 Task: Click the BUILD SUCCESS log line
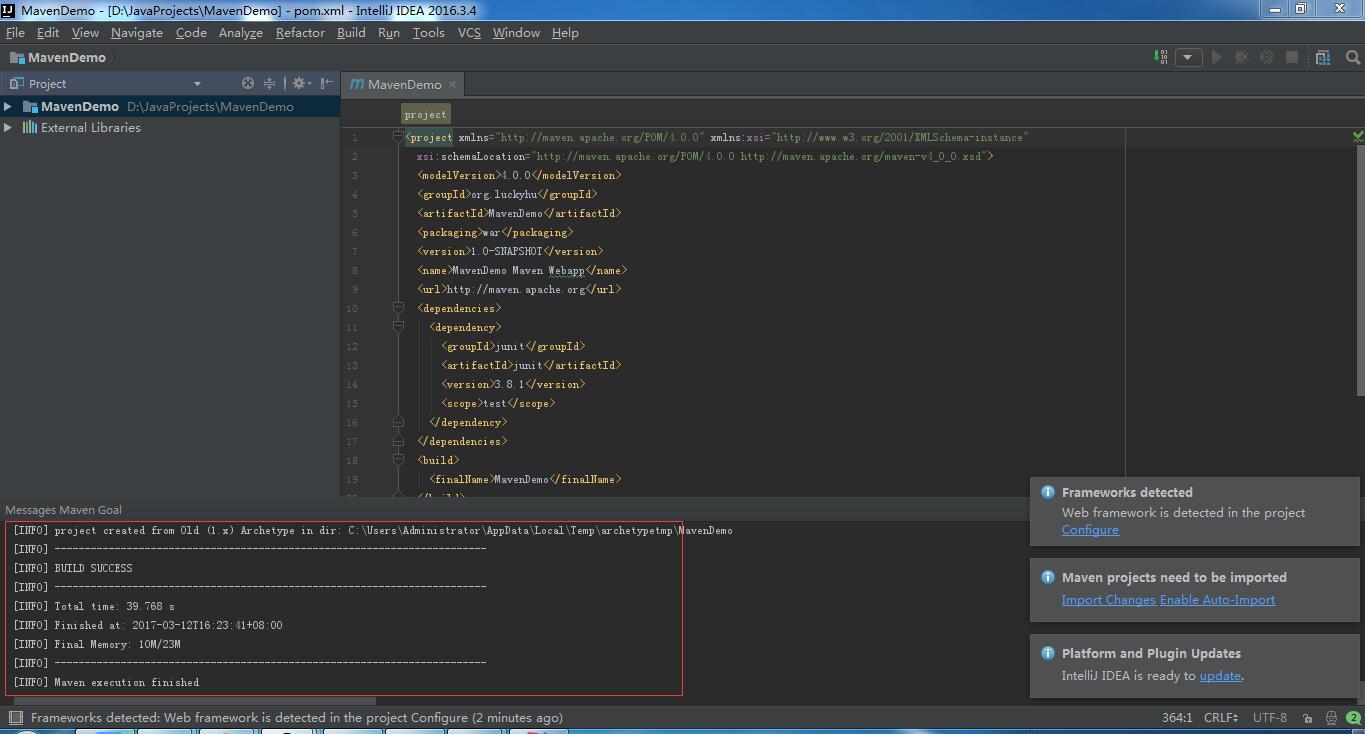[x=72, y=568]
